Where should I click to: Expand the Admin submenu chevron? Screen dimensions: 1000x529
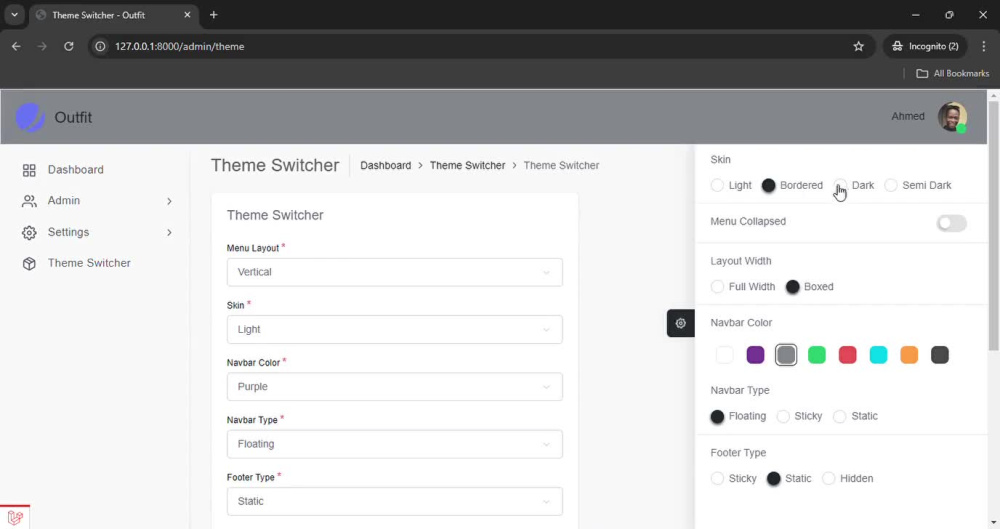tap(169, 201)
